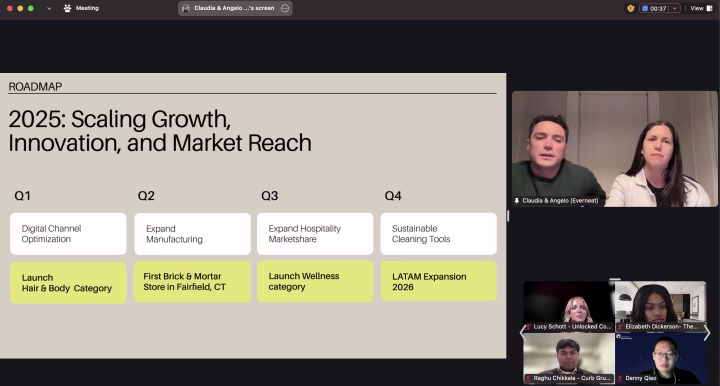
Task: Click muted mic icon beside Elizabeth Dickerson
Action: 620,327
